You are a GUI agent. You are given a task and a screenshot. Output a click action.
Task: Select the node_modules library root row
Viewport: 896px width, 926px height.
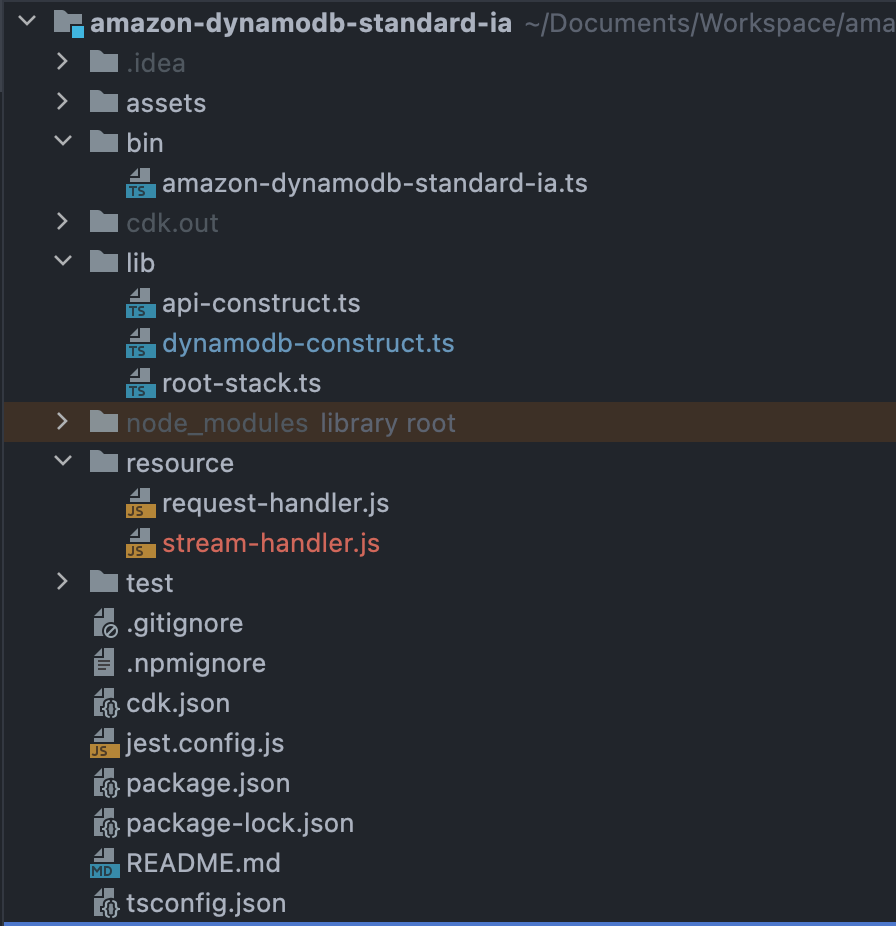click(x=449, y=422)
